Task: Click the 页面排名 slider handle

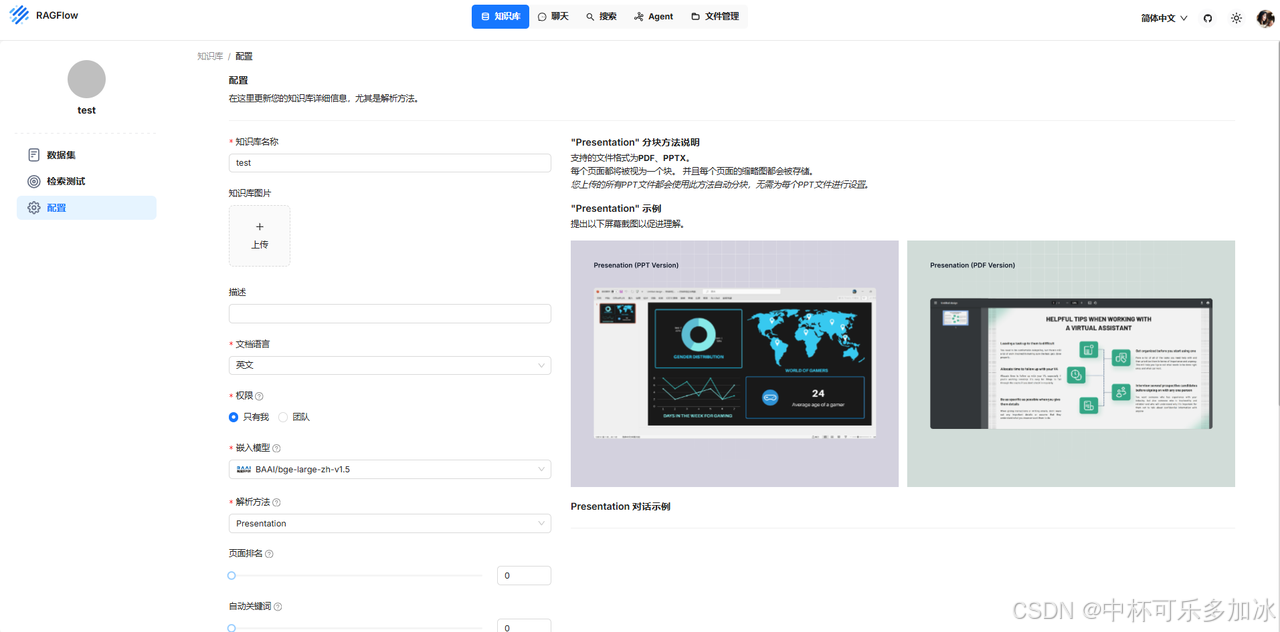Action: tap(232, 576)
